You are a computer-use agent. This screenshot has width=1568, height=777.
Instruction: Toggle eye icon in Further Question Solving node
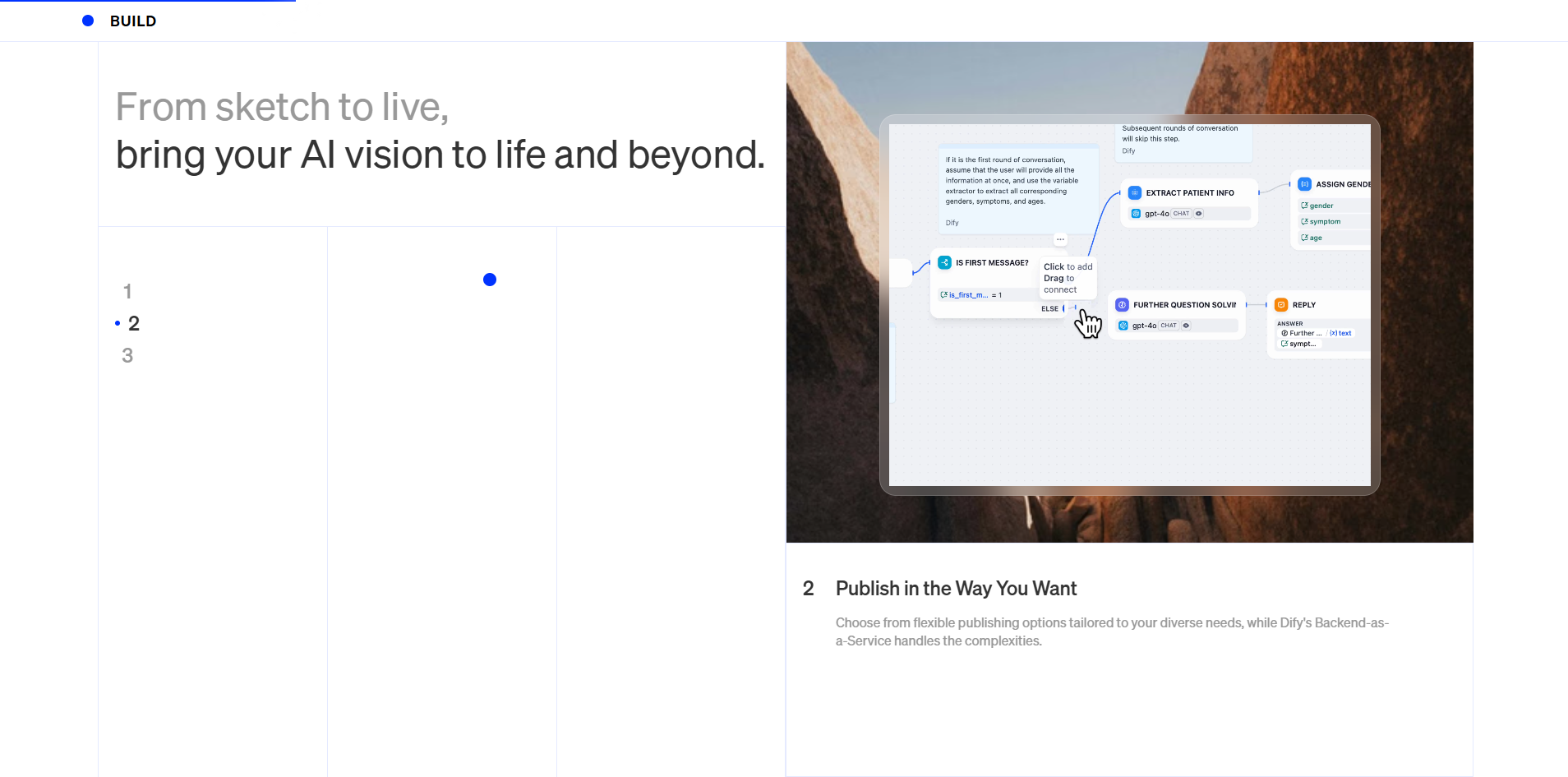[x=1186, y=326]
